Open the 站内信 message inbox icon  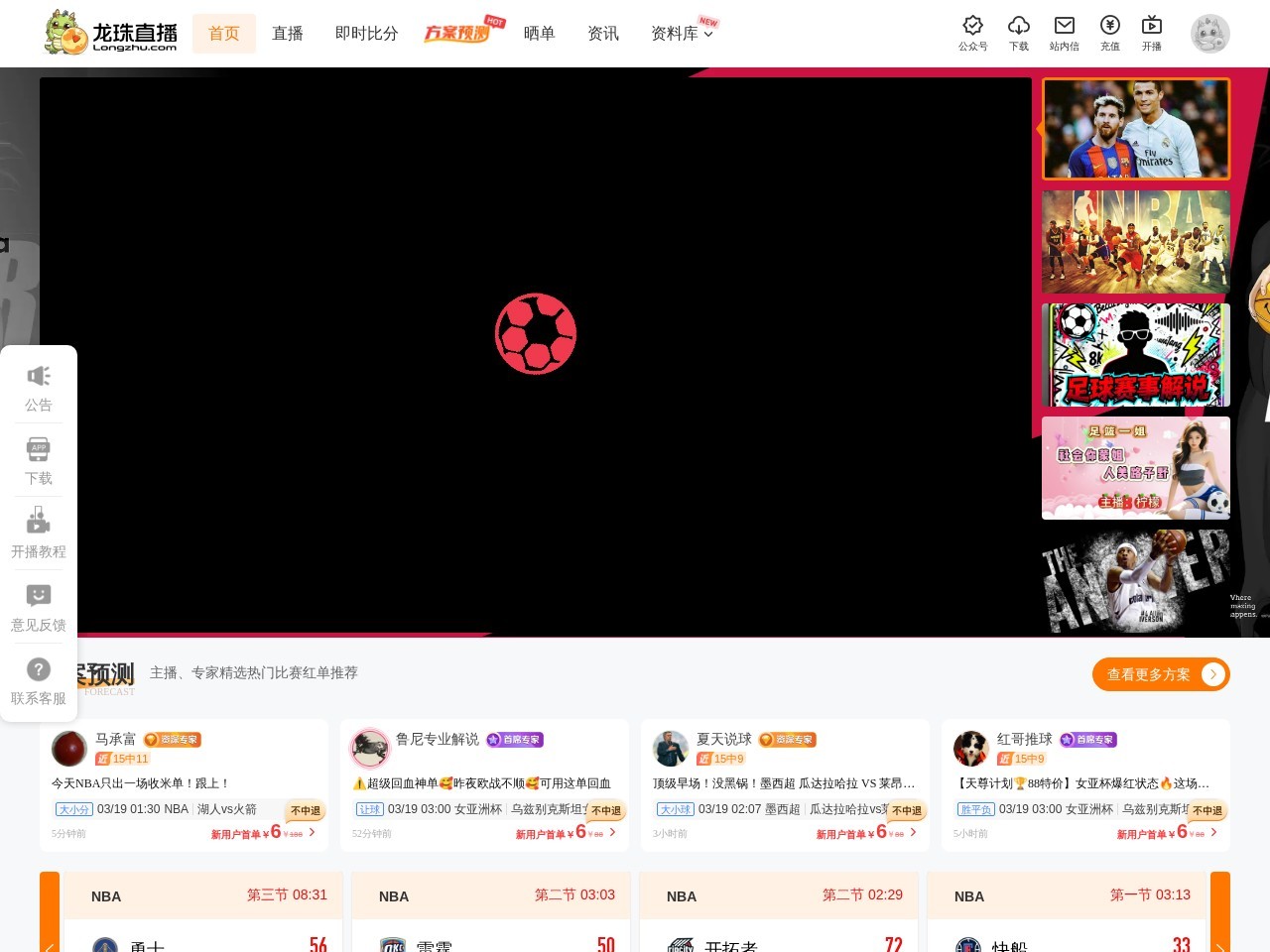[1064, 27]
